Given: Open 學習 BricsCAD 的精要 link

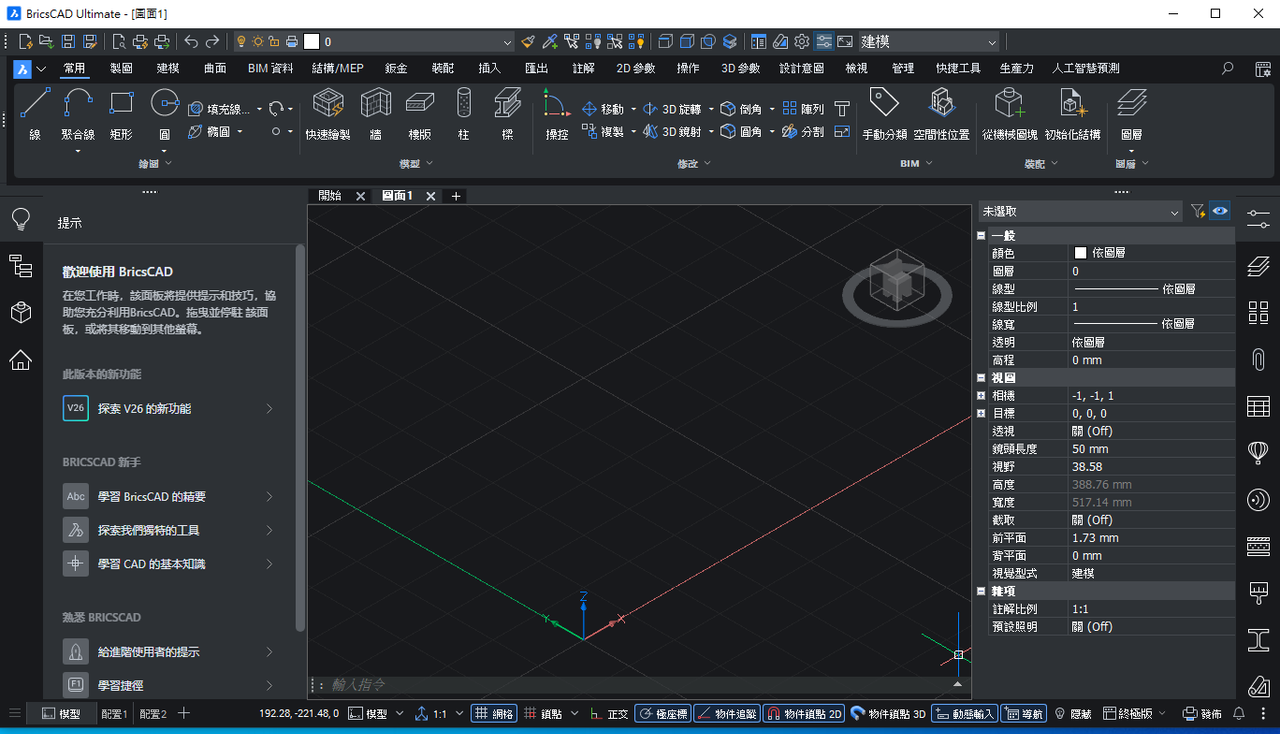Looking at the screenshot, I should [x=169, y=496].
